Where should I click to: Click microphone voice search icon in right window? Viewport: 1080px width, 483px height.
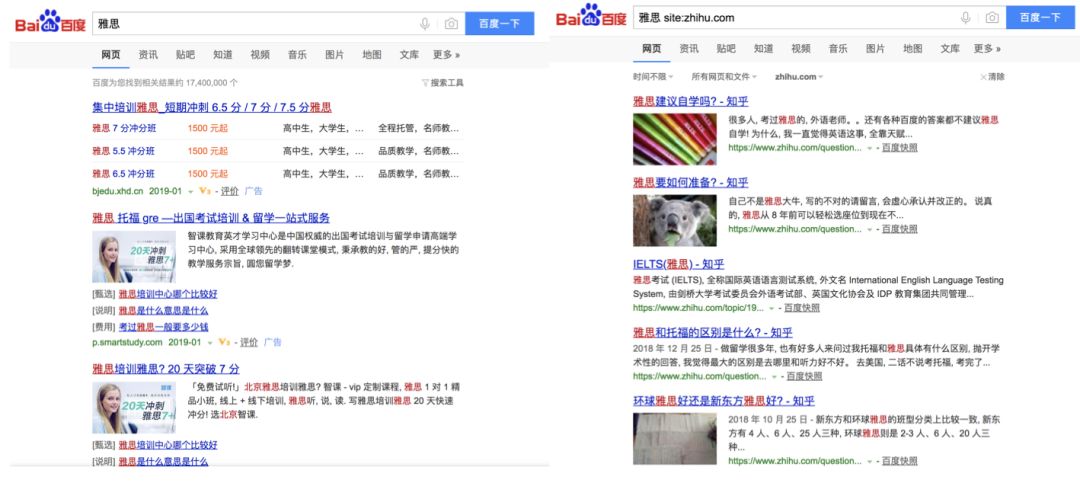pos(966,17)
